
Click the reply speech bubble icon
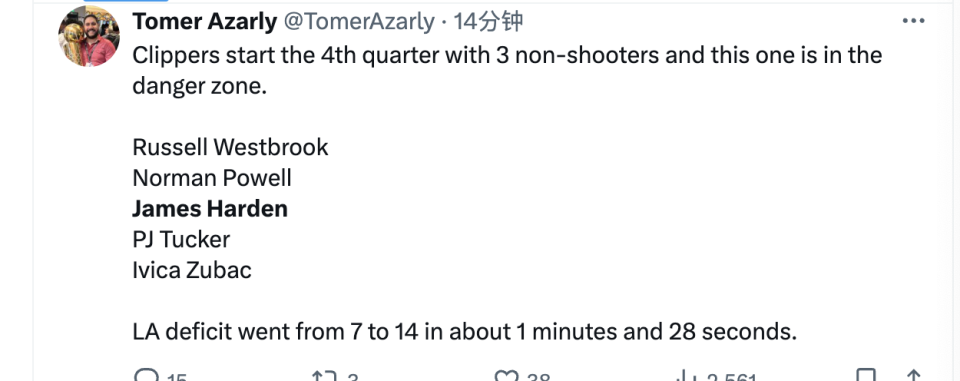[146, 376]
